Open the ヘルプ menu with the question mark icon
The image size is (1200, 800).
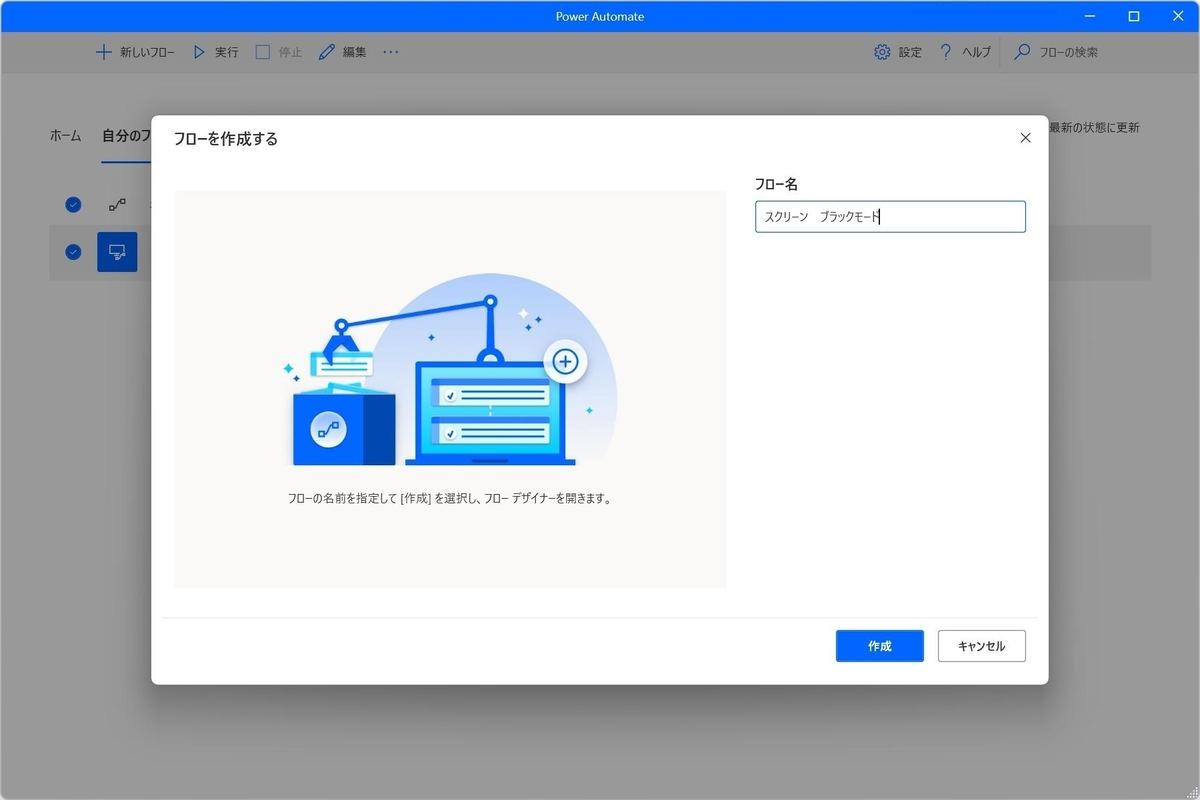[965, 52]
